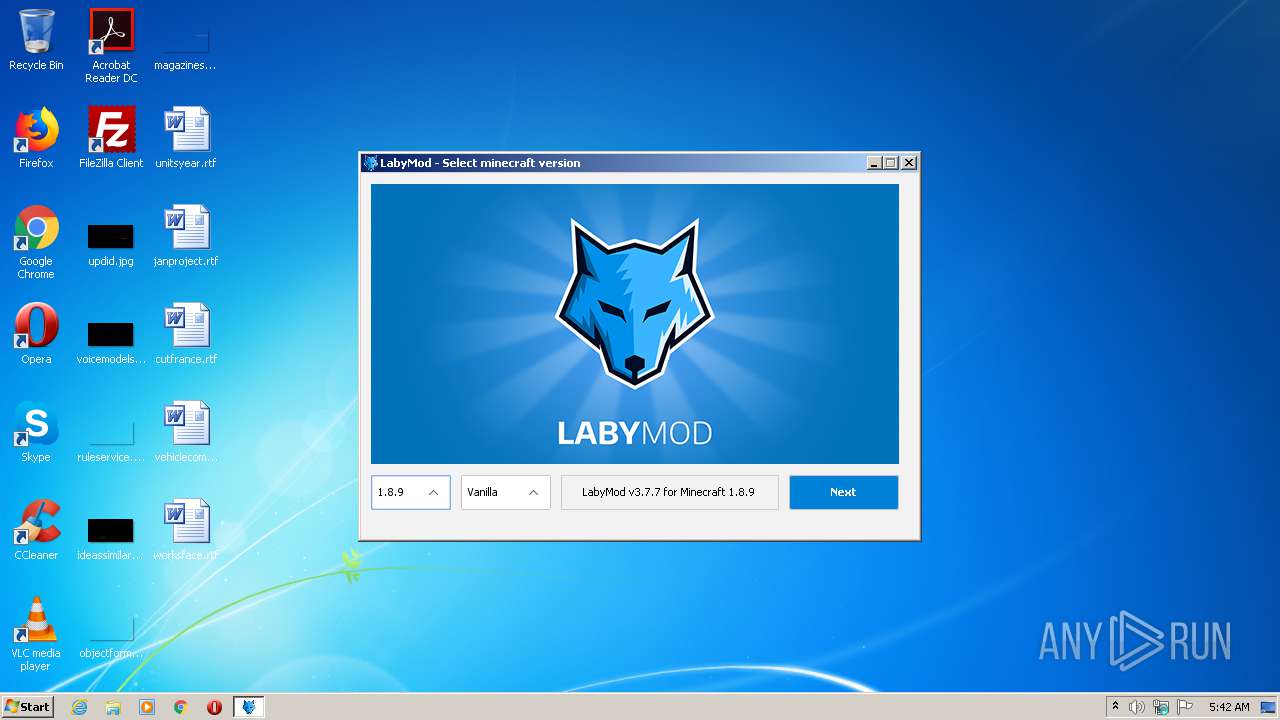Select the VLC media player desktop icon
The image size is (1280, 720).
click(36, 634)
